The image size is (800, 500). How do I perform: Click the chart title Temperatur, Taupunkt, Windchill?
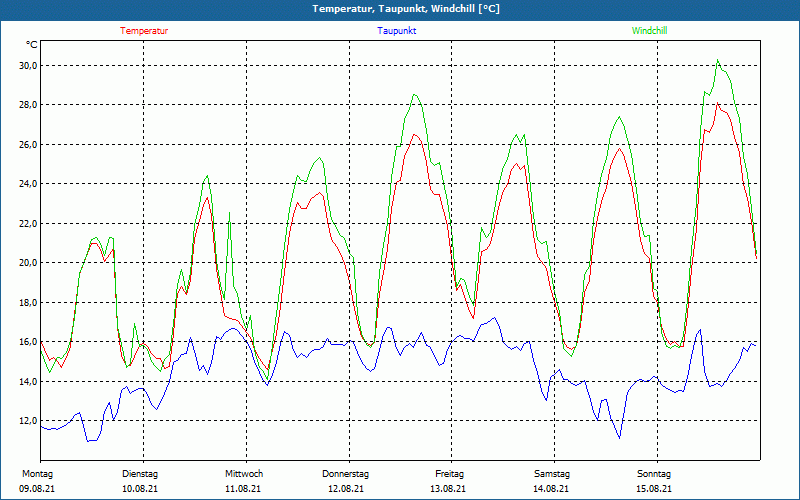(406, 9)
